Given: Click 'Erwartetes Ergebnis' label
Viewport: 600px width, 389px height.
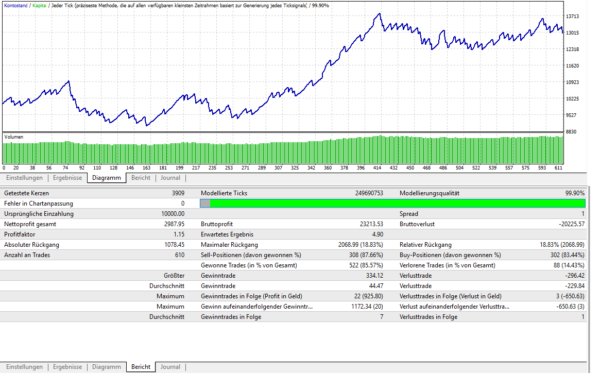Looking at the screenshot, I should coord(227,234).
